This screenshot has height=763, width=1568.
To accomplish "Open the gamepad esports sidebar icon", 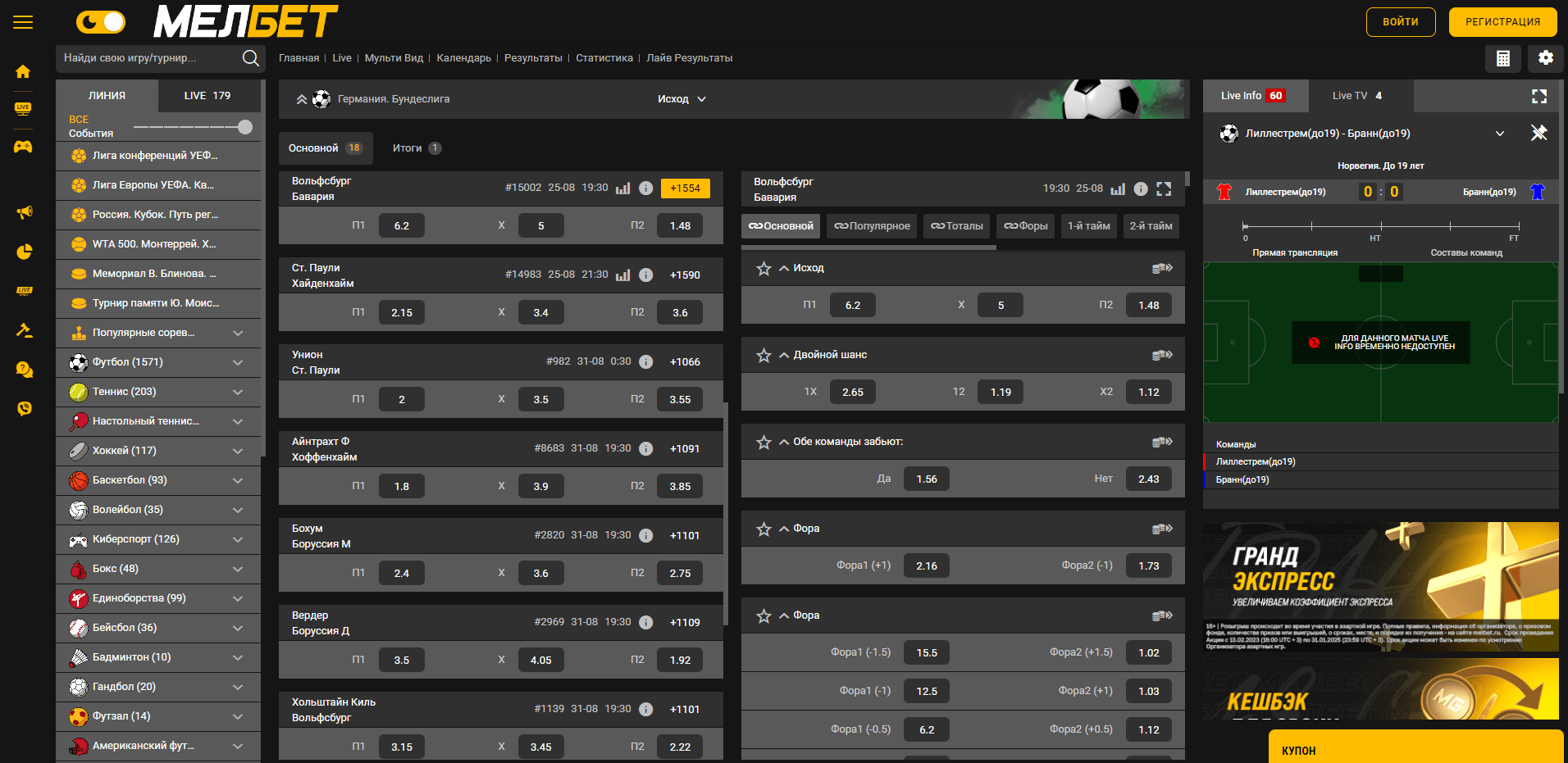I will 23,146.
